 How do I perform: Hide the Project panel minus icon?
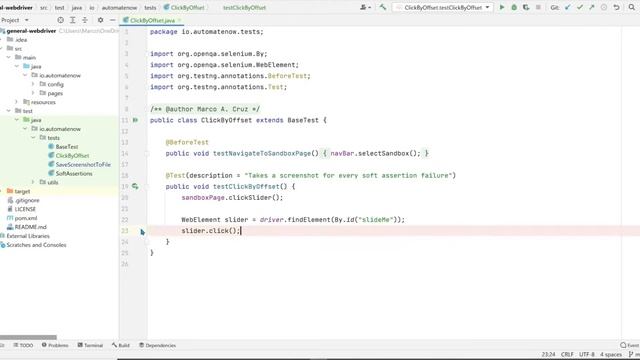(112, 20)
